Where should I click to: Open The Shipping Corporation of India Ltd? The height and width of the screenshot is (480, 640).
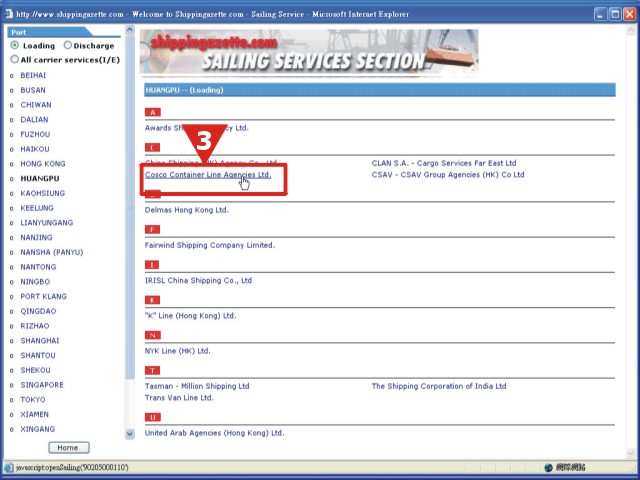[439, 386]
